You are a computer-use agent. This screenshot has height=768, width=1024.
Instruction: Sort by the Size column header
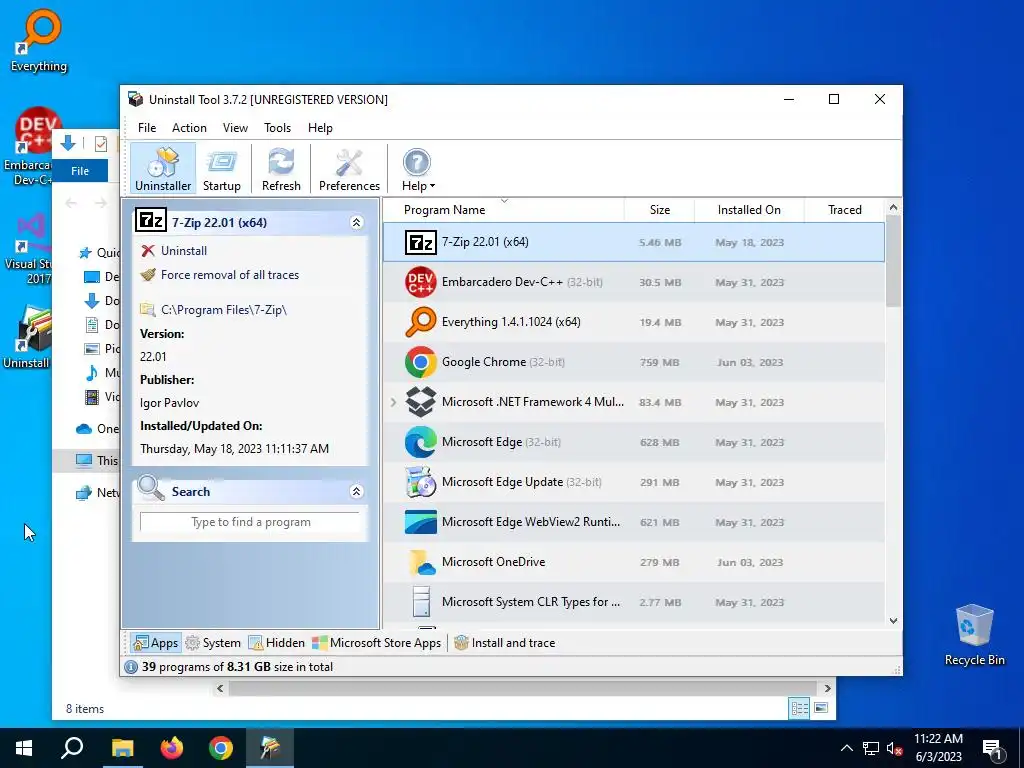click(660, 210)
